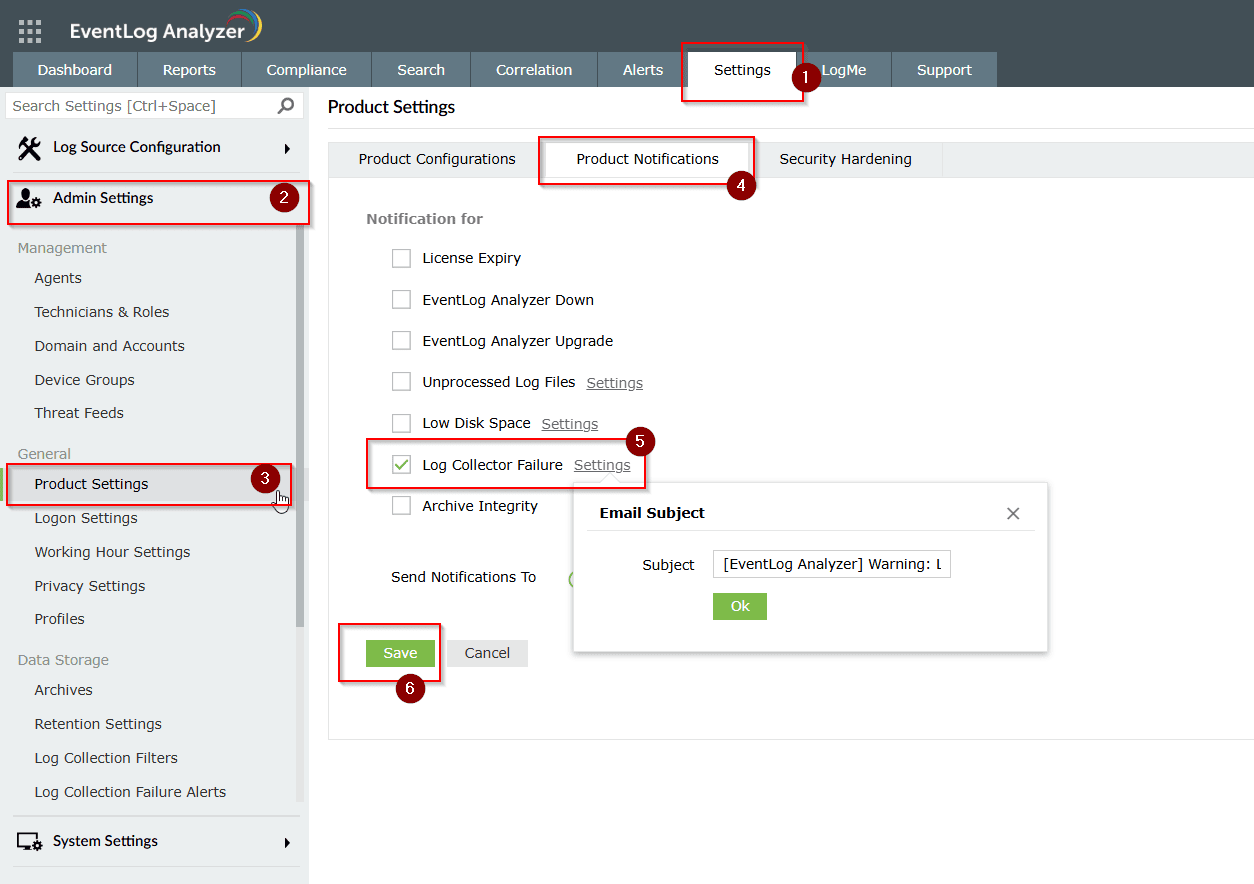The height and width of the screenshot is (884, 1254).
Task: Expand the System Settings section arrow
Action: (x=287, y=842)
